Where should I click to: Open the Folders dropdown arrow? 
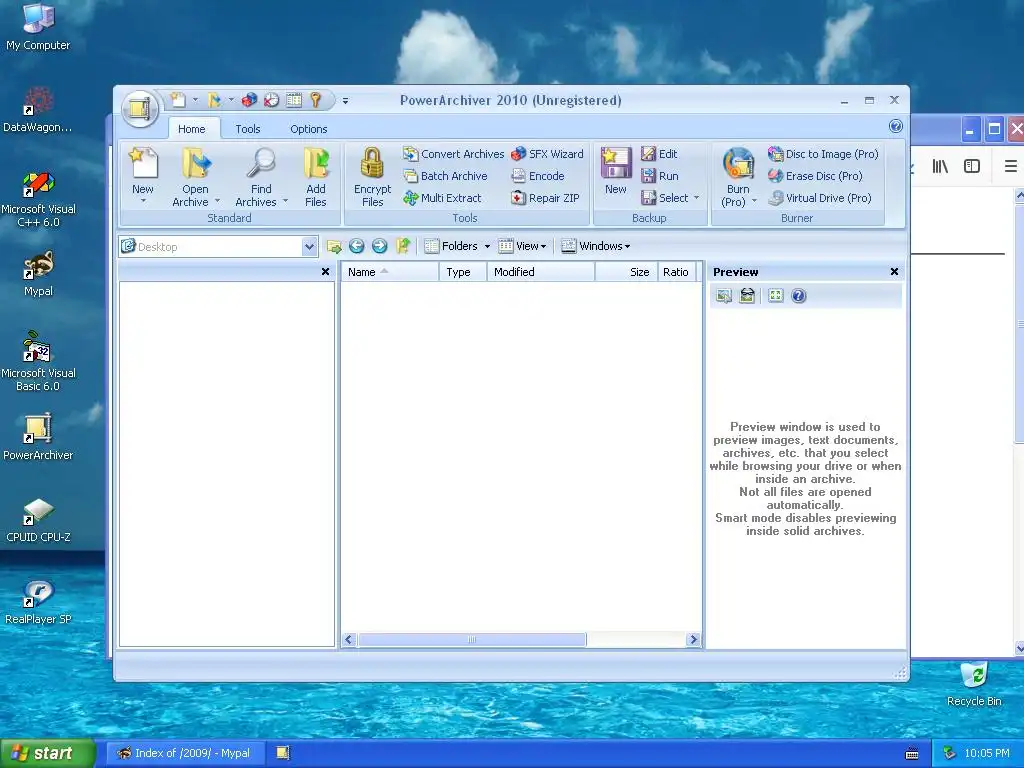click(x=487, y=246)
